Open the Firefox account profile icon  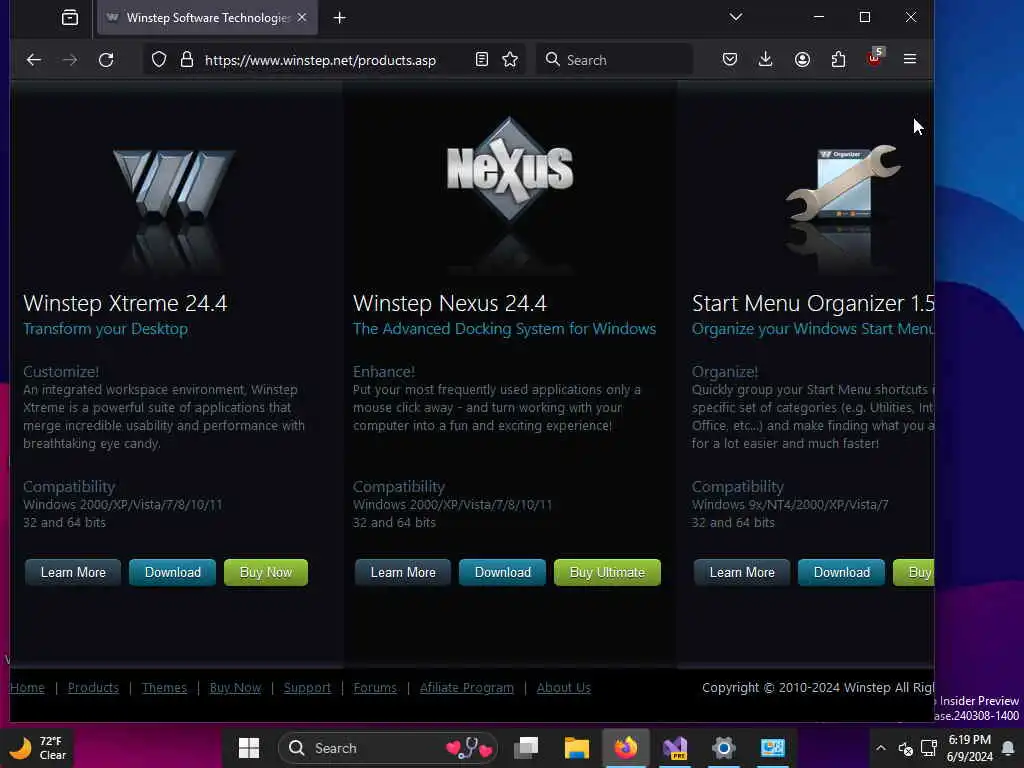coord(802,59)
